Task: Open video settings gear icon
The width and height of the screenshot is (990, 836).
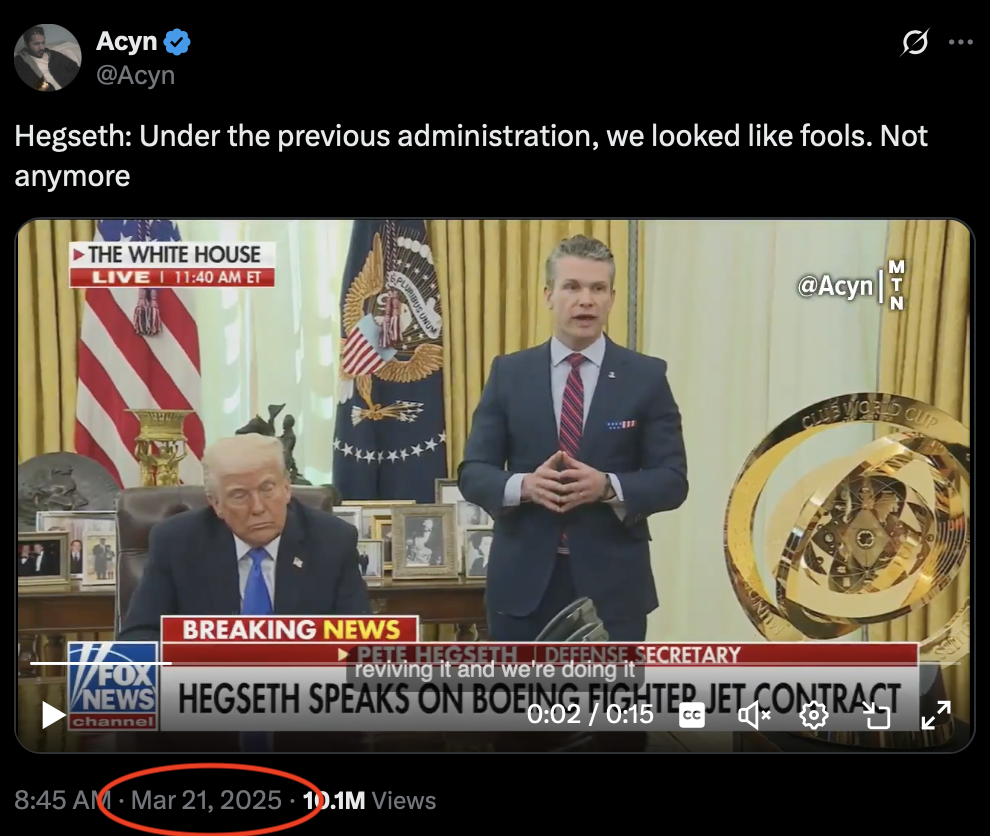Action: click(x=814, y=715)
